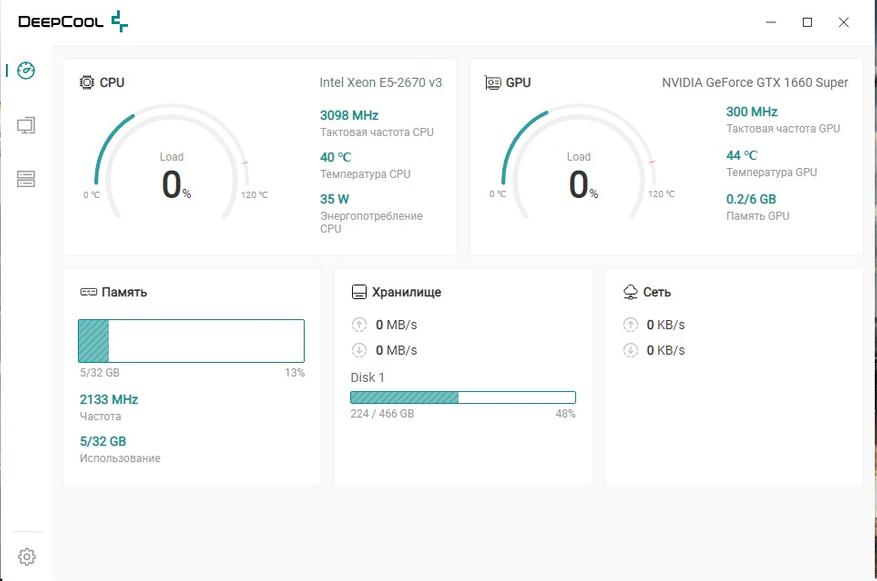Click network upload arrow icon
The height and width of the screenshot is (581, 877).
[630, 324]
